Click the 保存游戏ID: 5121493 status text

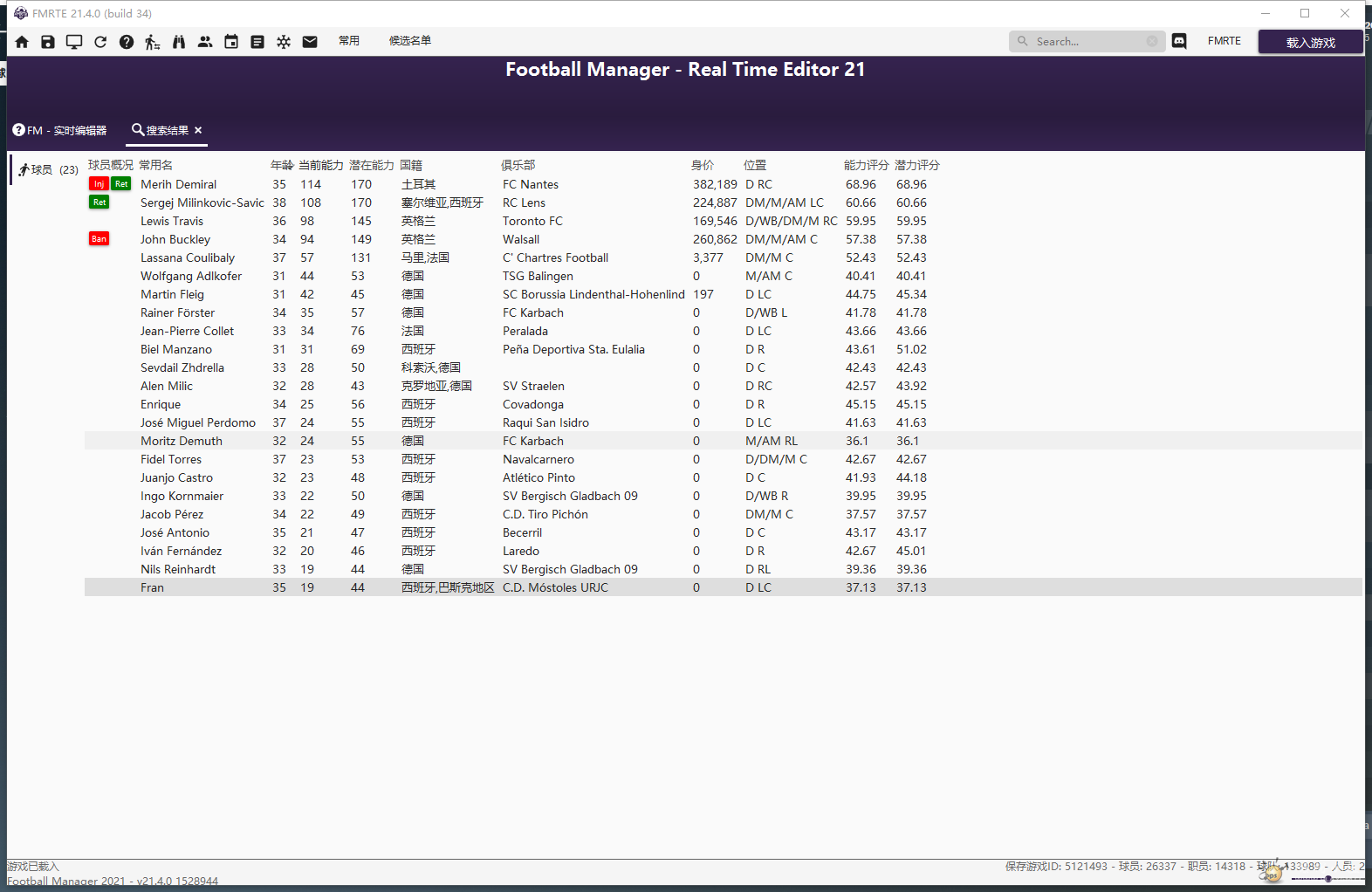[1056, 866]
